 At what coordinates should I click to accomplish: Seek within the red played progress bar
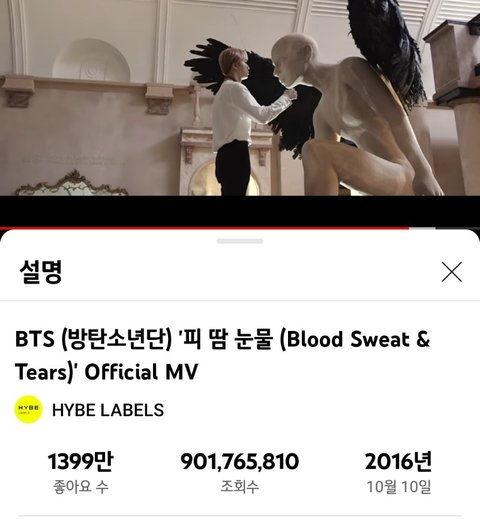click(204, 228)
